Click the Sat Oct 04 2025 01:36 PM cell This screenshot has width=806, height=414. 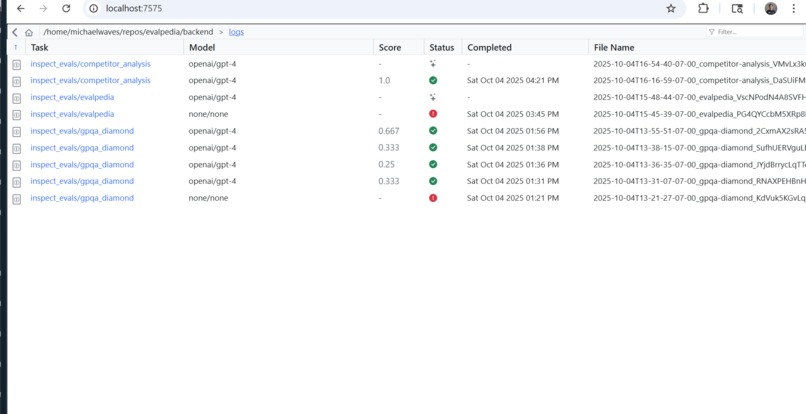[x=512, y=165]
